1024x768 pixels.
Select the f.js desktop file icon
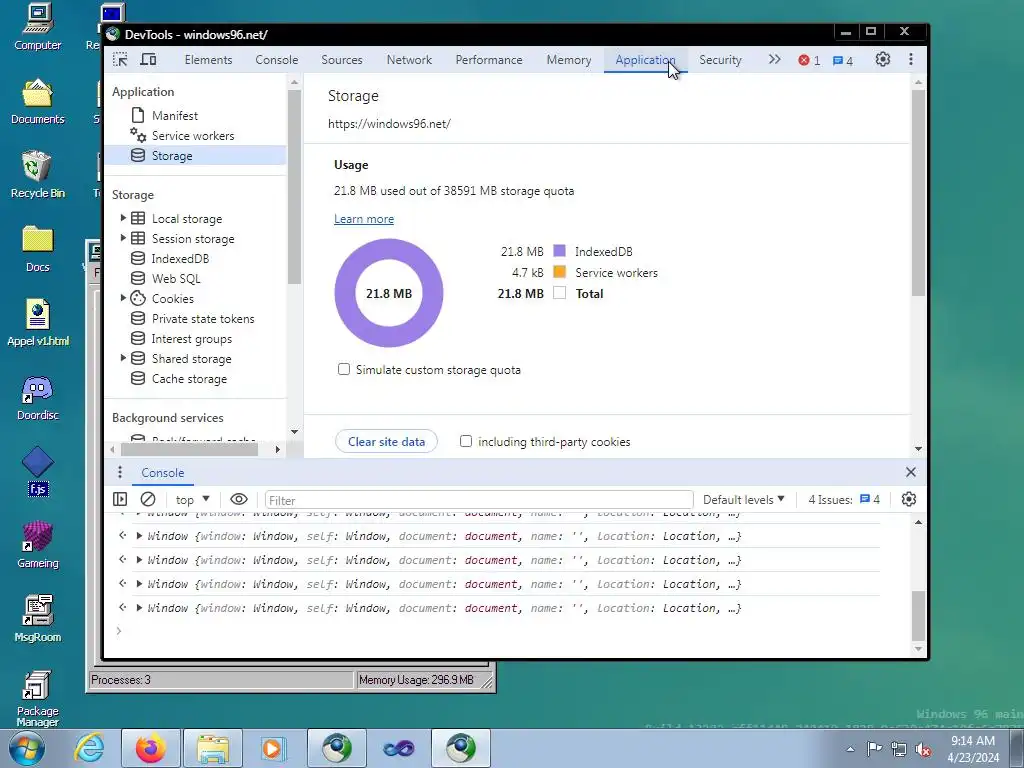pos(37,471)
